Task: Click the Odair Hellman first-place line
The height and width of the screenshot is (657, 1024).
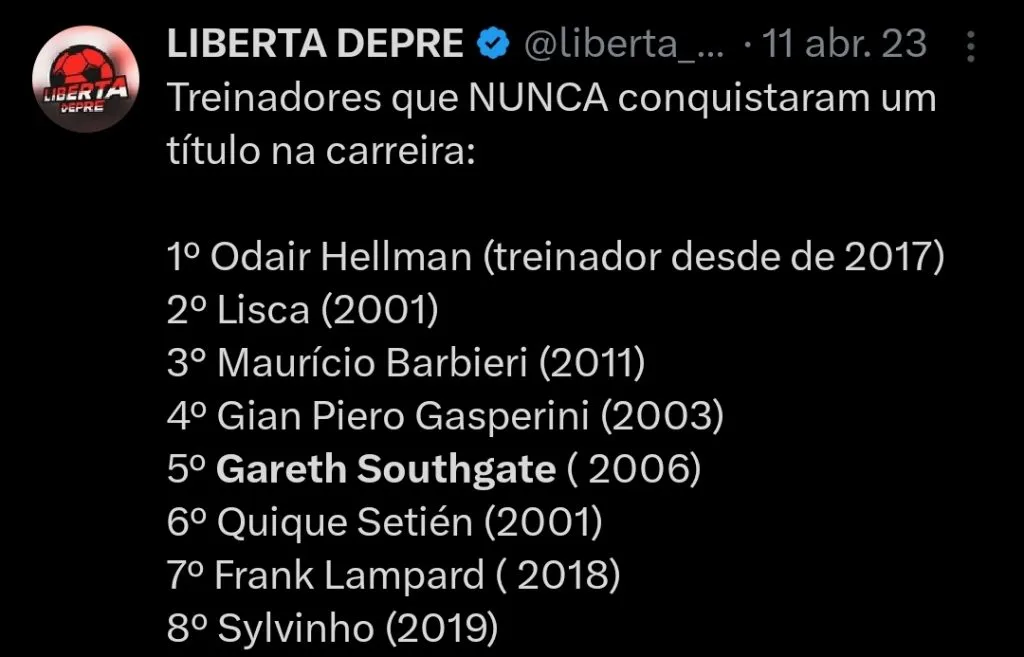Action: click(557, 256)
